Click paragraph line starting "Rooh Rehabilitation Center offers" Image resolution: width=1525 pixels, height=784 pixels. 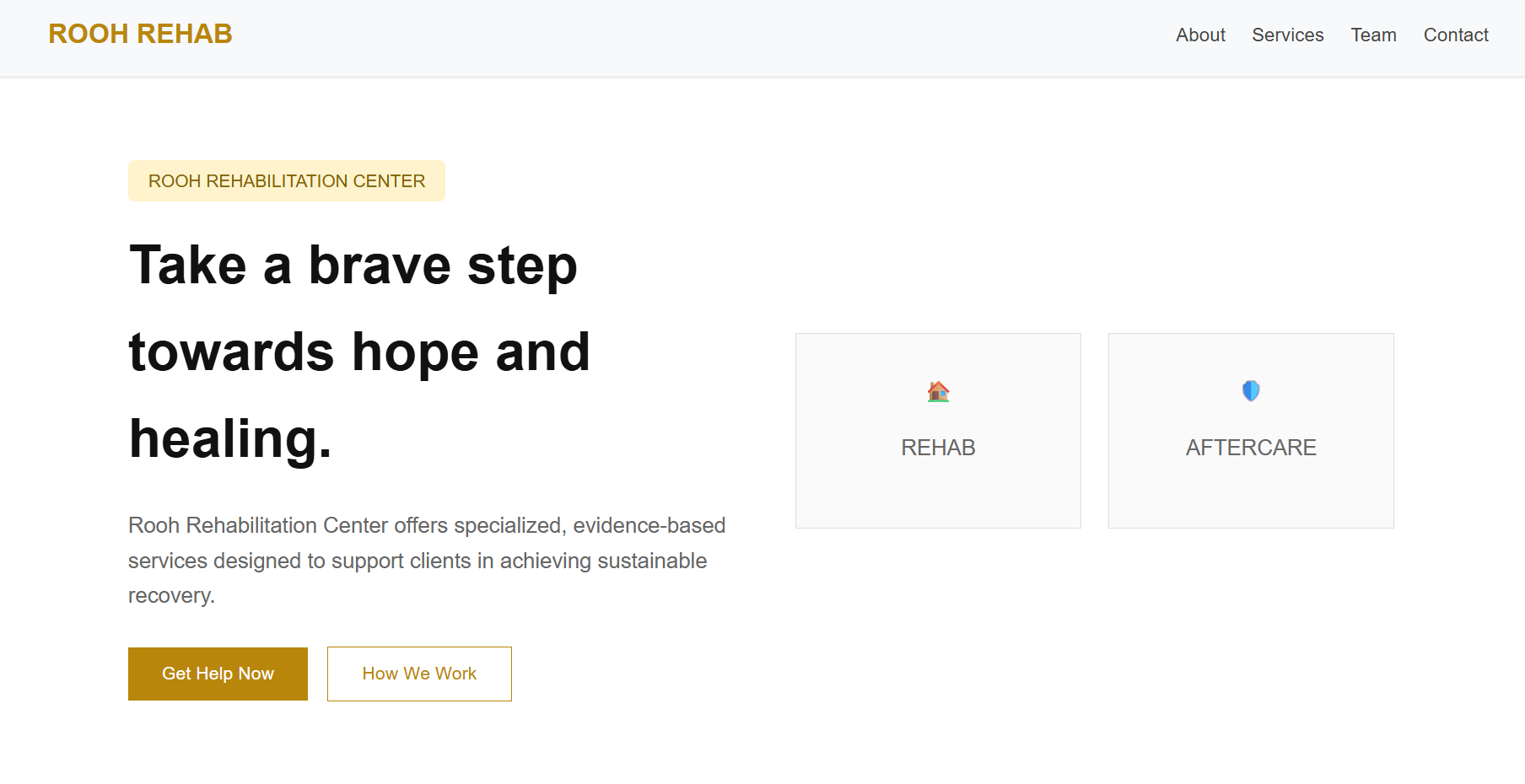click(x=427, y=525)
